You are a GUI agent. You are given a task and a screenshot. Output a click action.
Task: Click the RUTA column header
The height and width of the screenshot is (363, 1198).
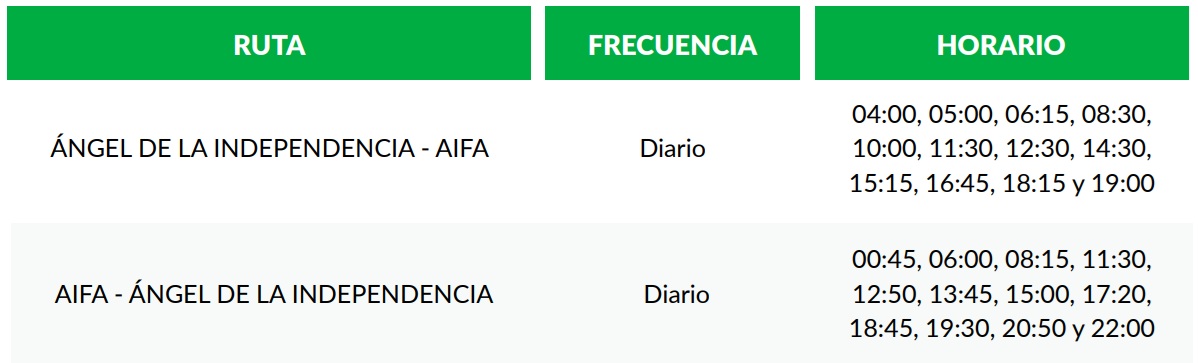click(269, 44)
